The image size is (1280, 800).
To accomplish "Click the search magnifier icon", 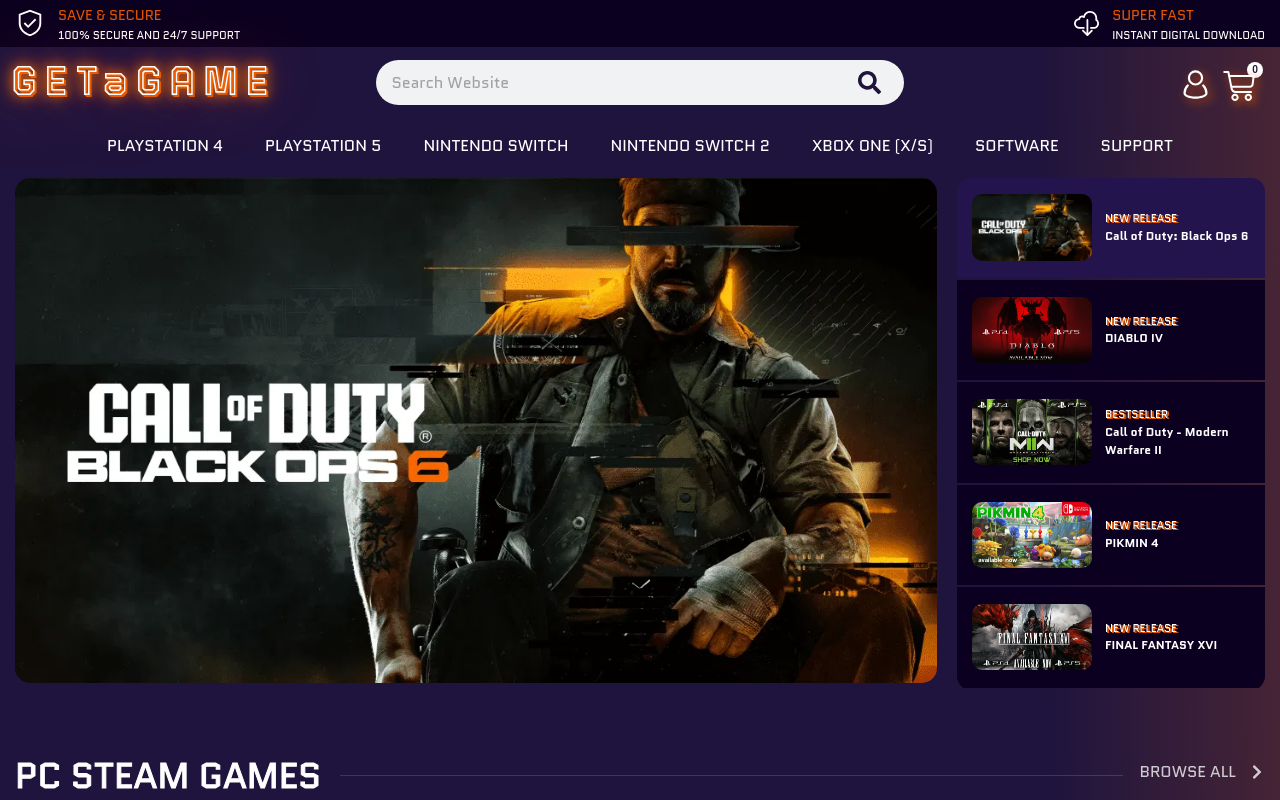I will point(869,82).
